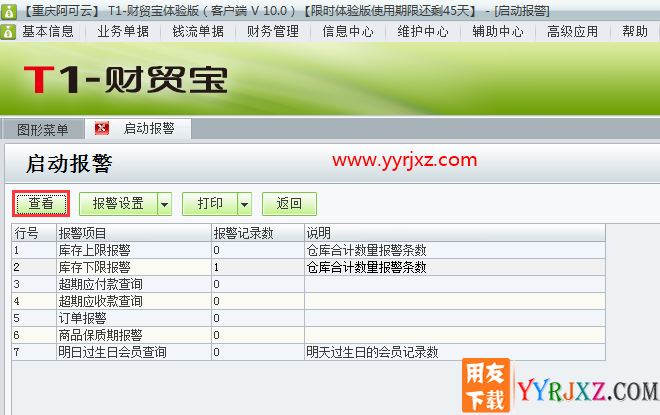Image resolution: width=660 pixels, height=415 pixels.
Task: Click record count 0 in 明日过生日会员查询 row
Action: (258, 352)
